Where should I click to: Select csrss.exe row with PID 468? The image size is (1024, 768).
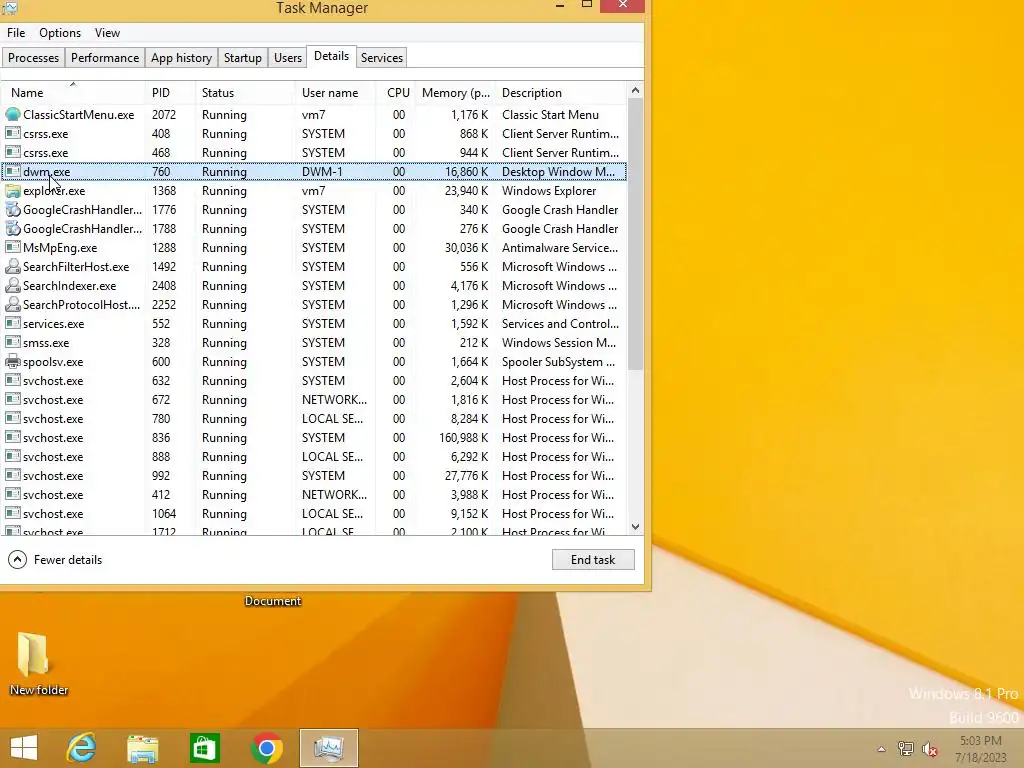pyautogui.click(x=314, y=152)
